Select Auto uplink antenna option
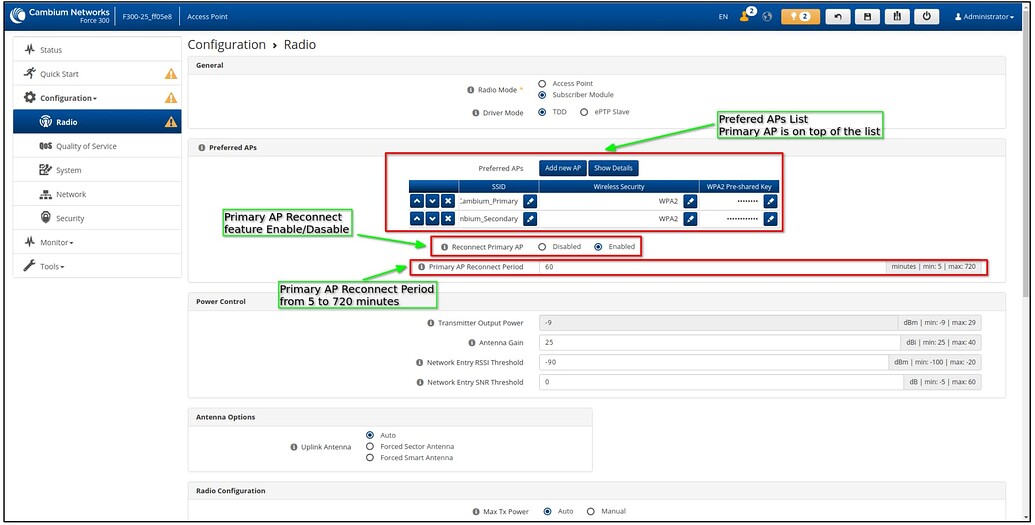Image resolution: width=1035 pixels, height=525 pixels. [370, 435]
